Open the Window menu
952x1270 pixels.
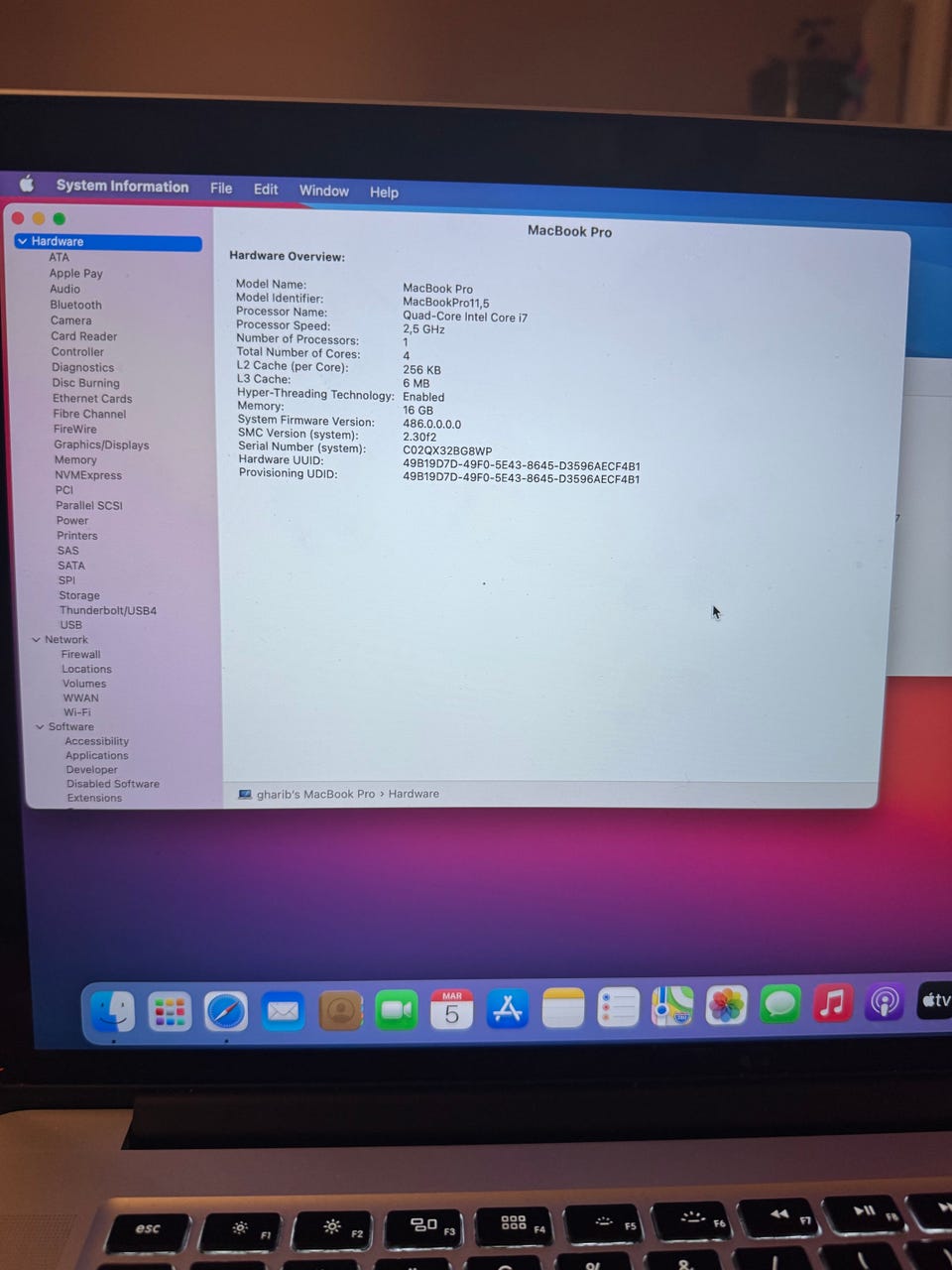[x=323, y=190]
